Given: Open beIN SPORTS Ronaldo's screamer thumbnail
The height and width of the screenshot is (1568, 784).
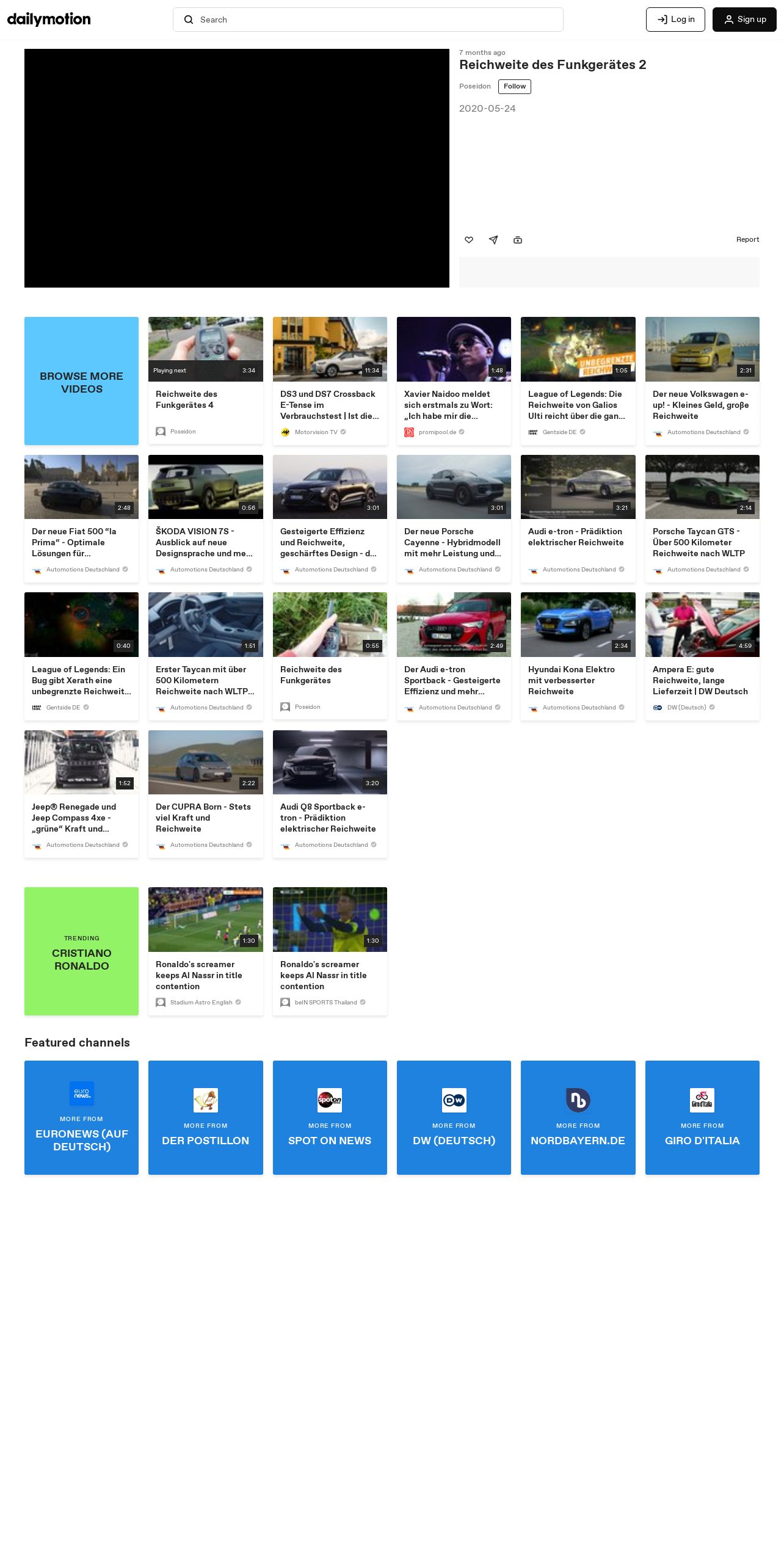Looking at the screenshot, I should point(330,920).
